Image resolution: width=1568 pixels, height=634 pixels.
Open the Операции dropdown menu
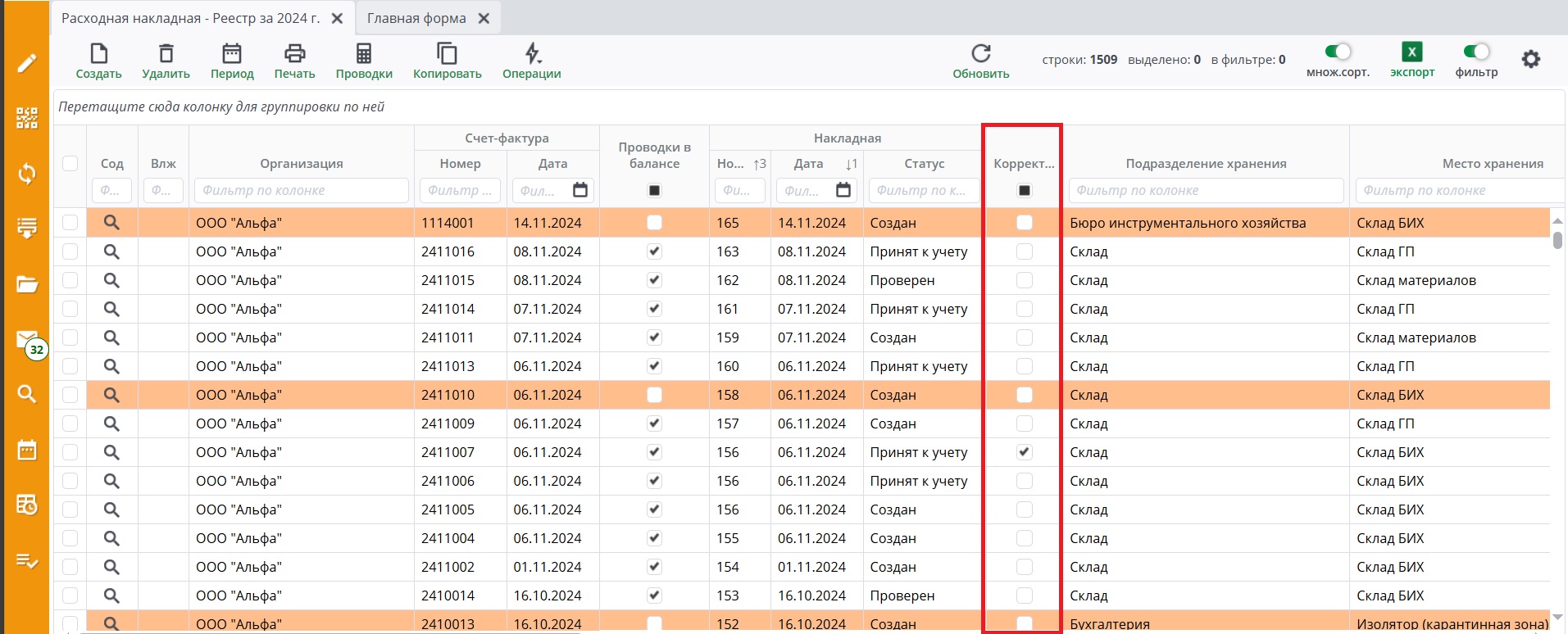click(532, 54)
